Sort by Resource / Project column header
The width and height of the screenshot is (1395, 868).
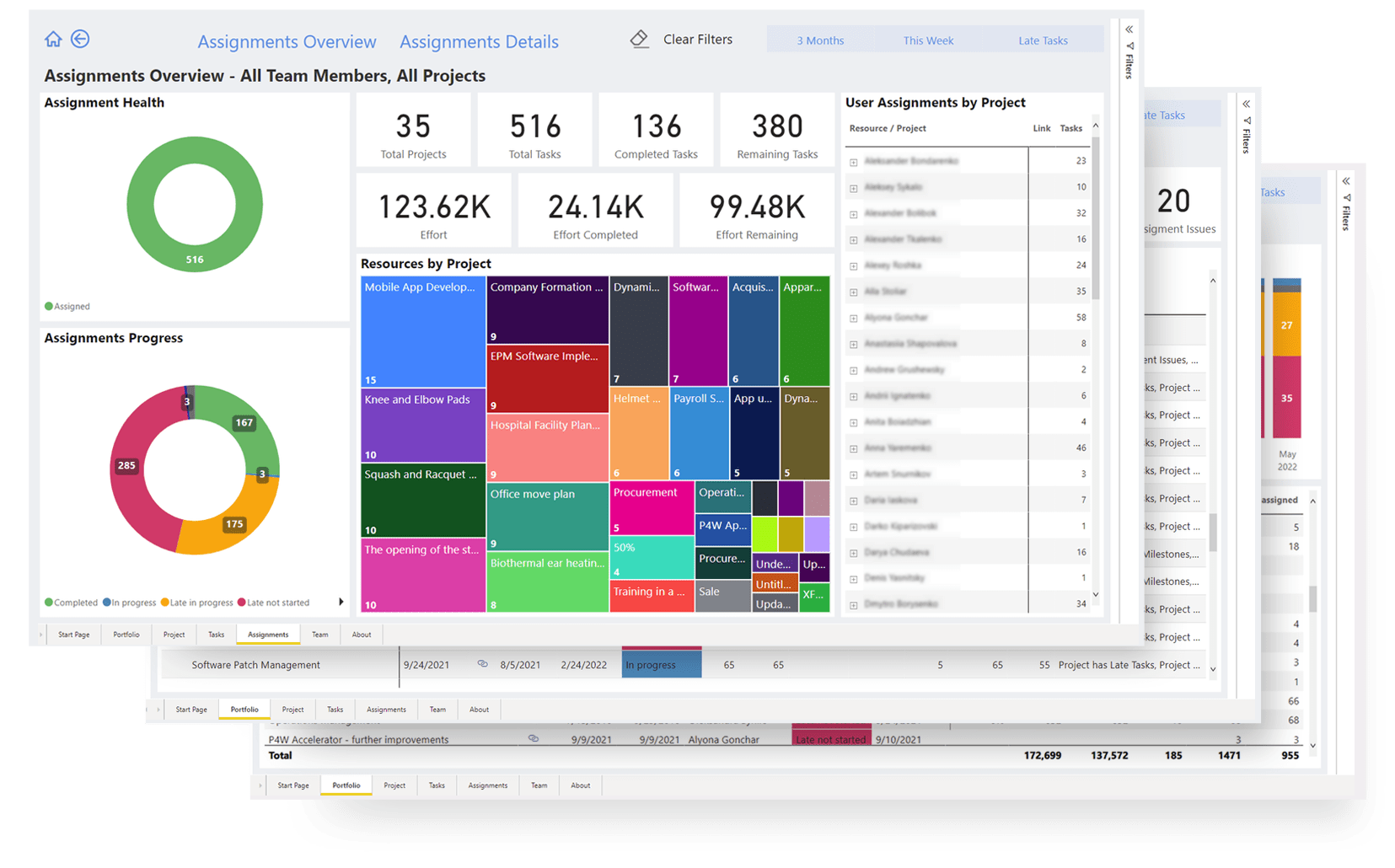tap(888, 128)
